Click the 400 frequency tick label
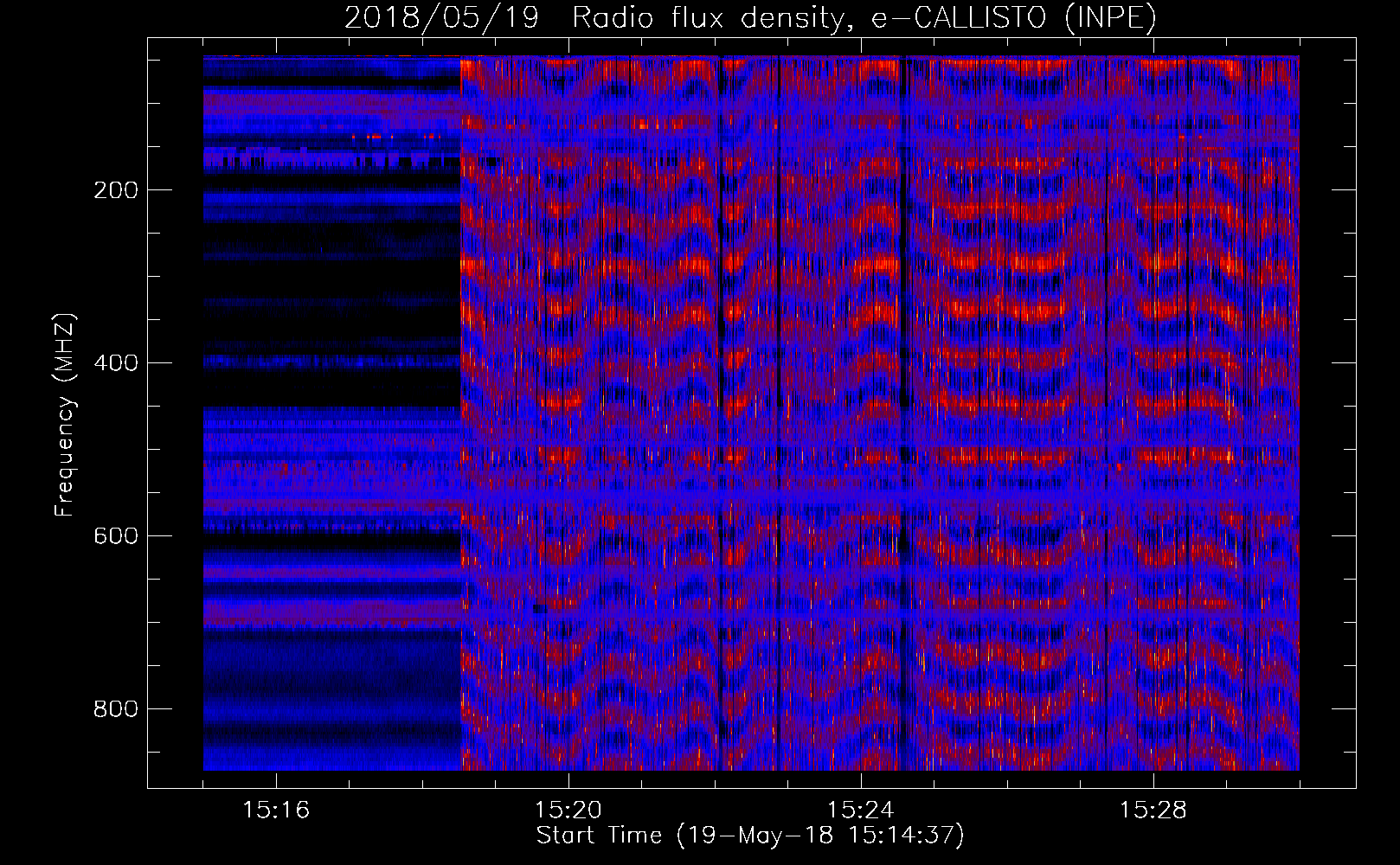The width and height of the screenshot is (1400, 865). 116,363
